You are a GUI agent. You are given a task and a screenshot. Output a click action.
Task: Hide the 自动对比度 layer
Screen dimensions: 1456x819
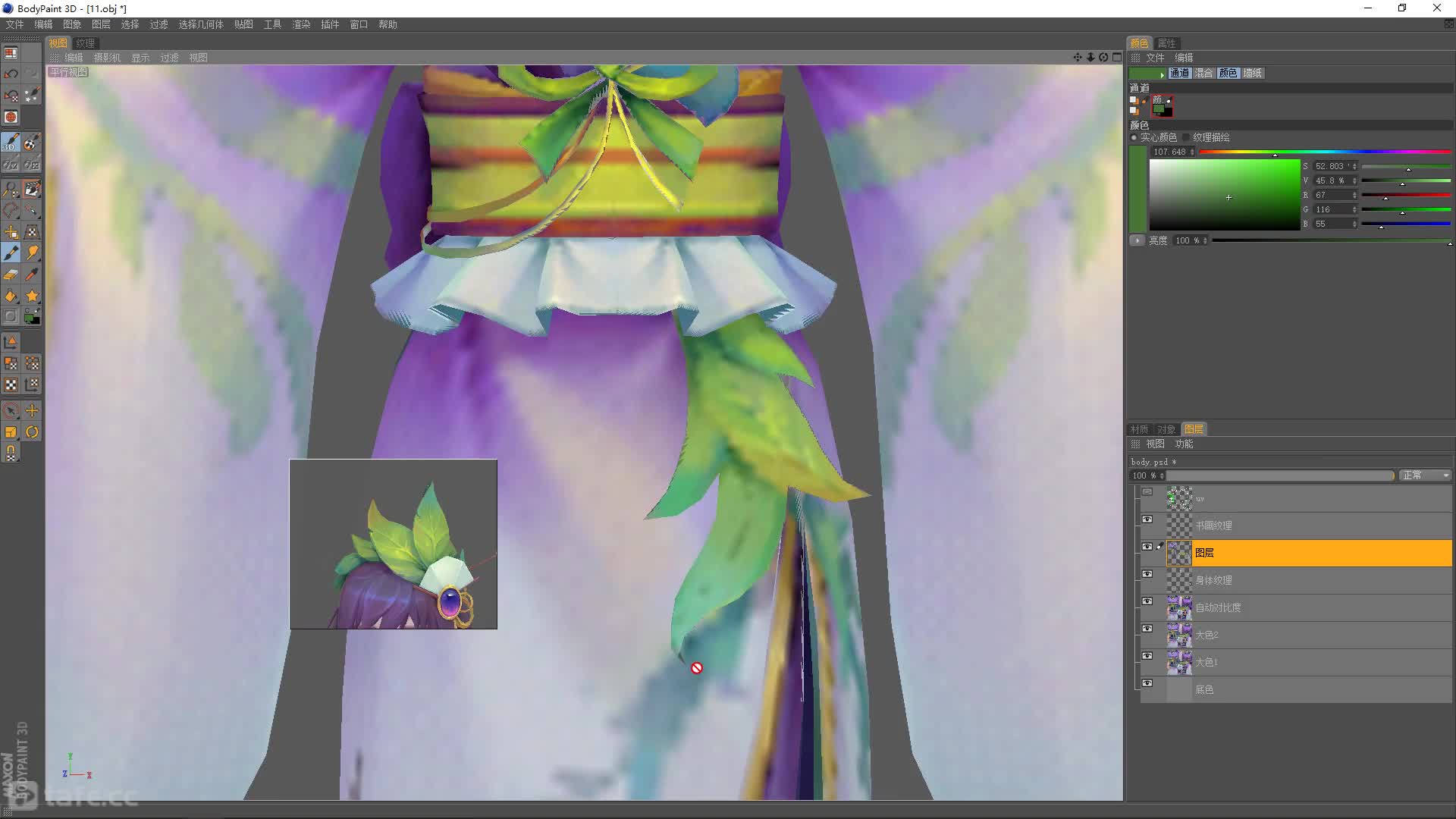(1147, 601)
